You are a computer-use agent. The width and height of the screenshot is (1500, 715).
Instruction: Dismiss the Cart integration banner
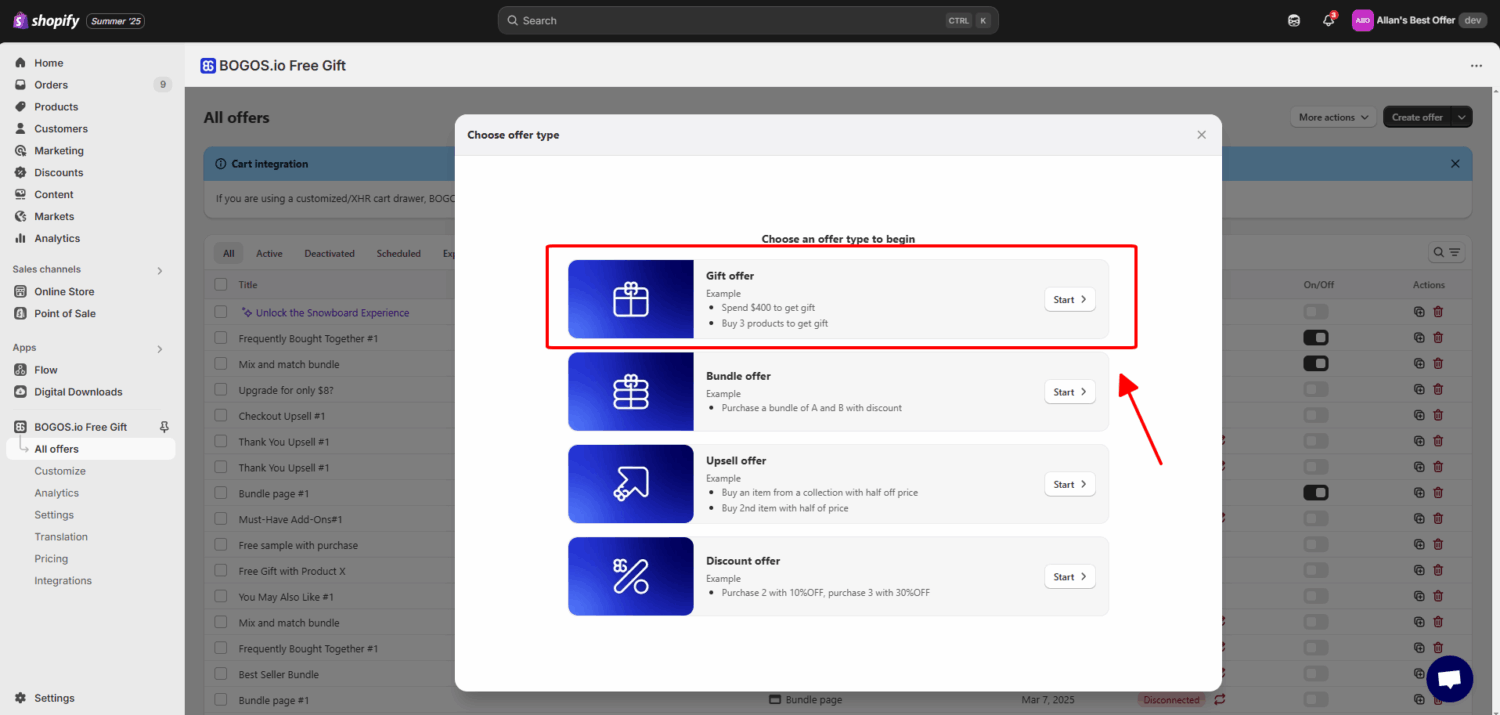point(1455,164)
